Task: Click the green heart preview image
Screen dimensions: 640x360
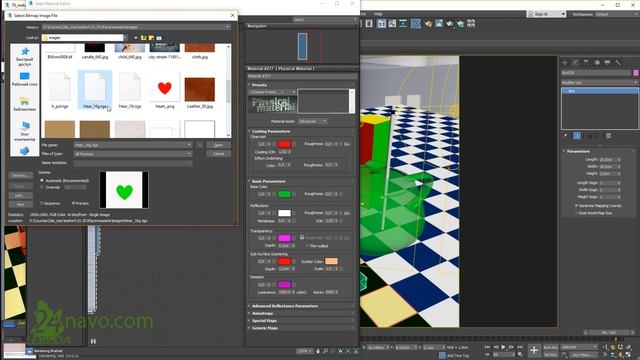Action: pyautogui.click(x=124, y=190)
